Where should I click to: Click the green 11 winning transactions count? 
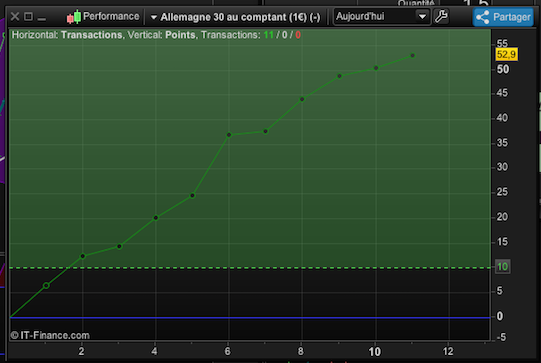coord(268,35)
